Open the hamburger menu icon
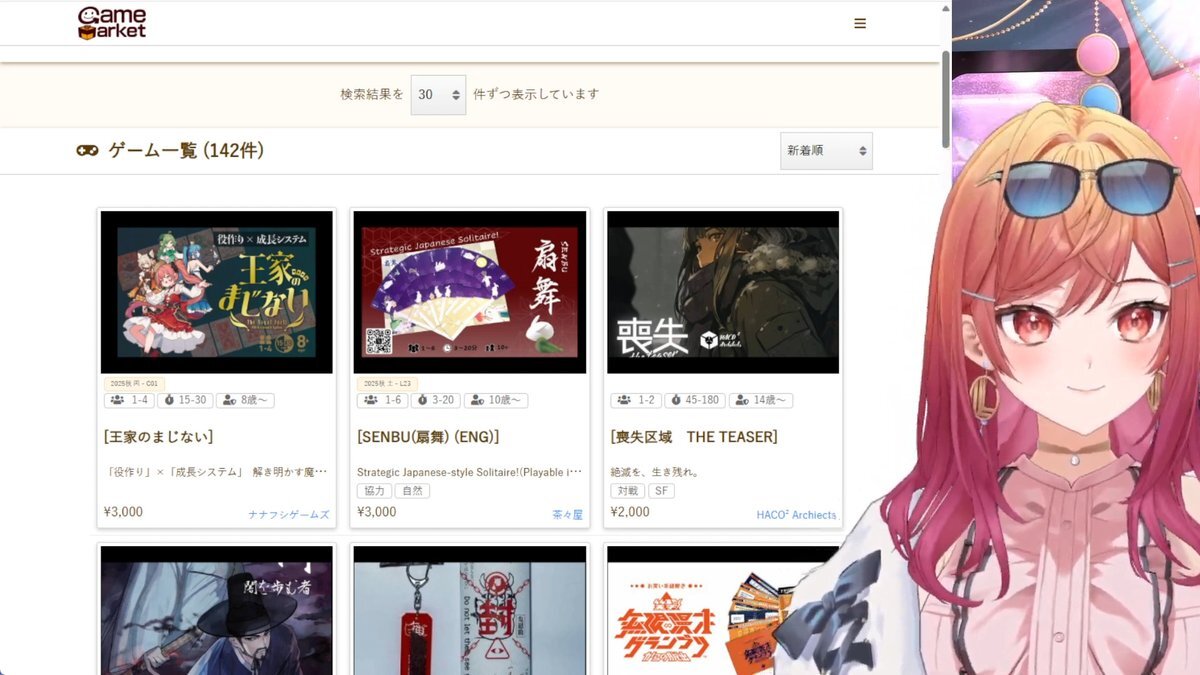The height and width of the screenshot is (675, 1200). pyautogui.click(x=860, y=24)
